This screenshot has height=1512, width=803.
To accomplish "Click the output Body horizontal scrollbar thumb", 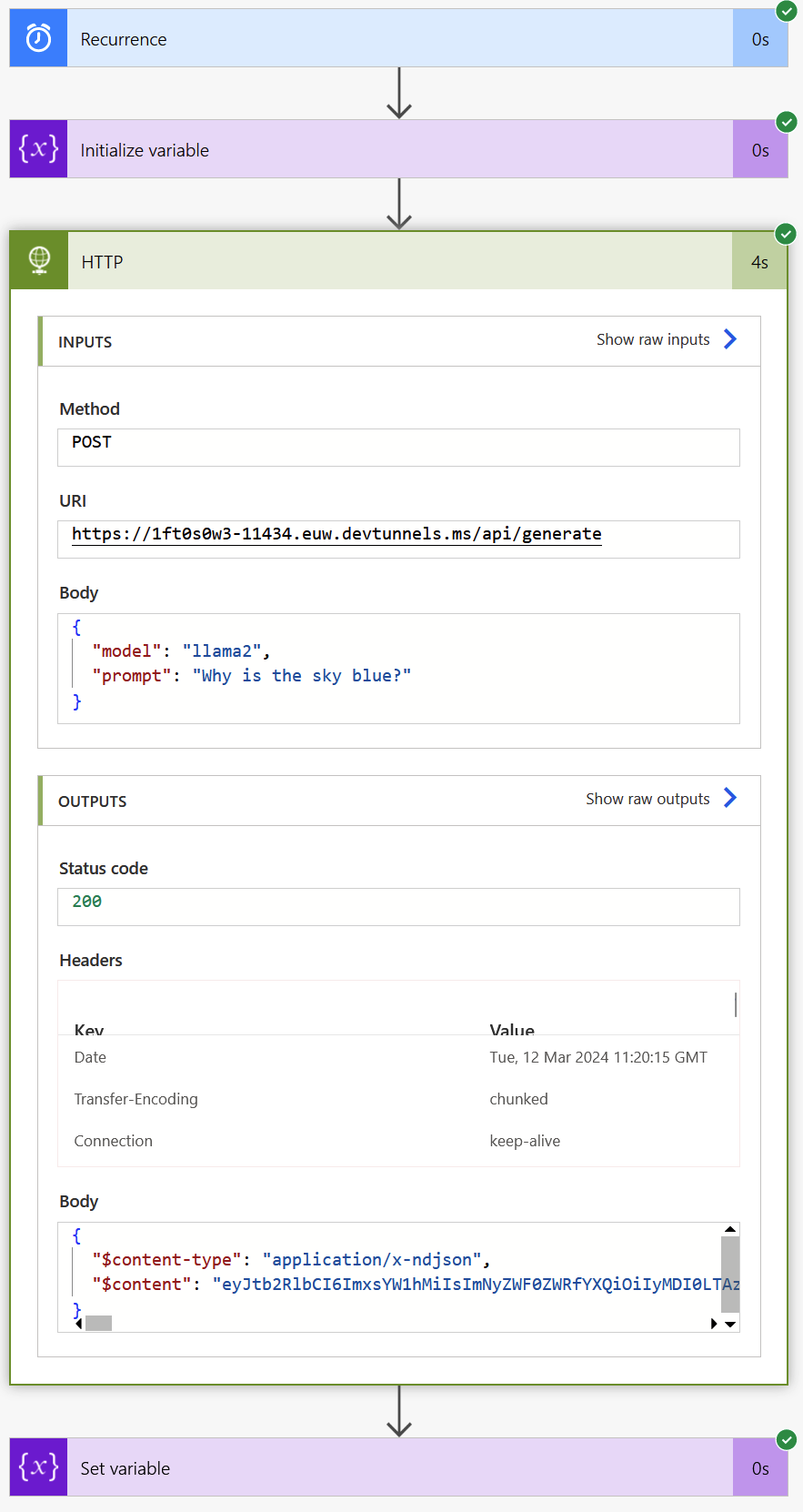I will (98, 1324).
